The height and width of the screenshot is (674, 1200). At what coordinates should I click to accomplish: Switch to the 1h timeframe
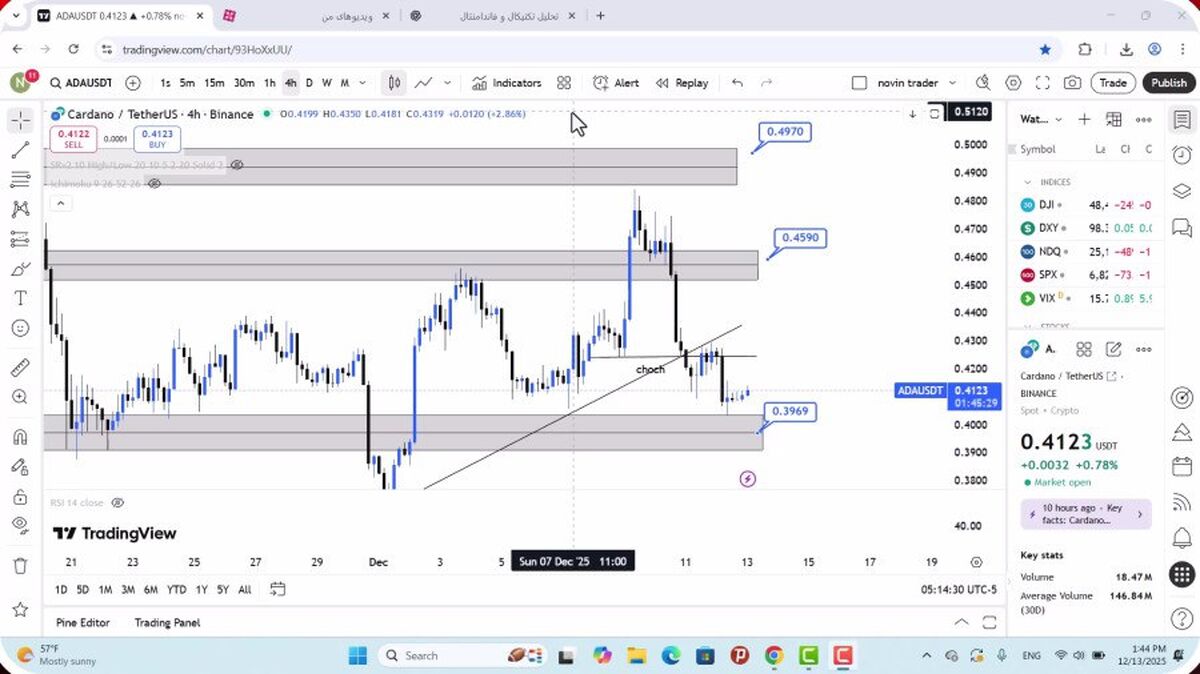269,83
